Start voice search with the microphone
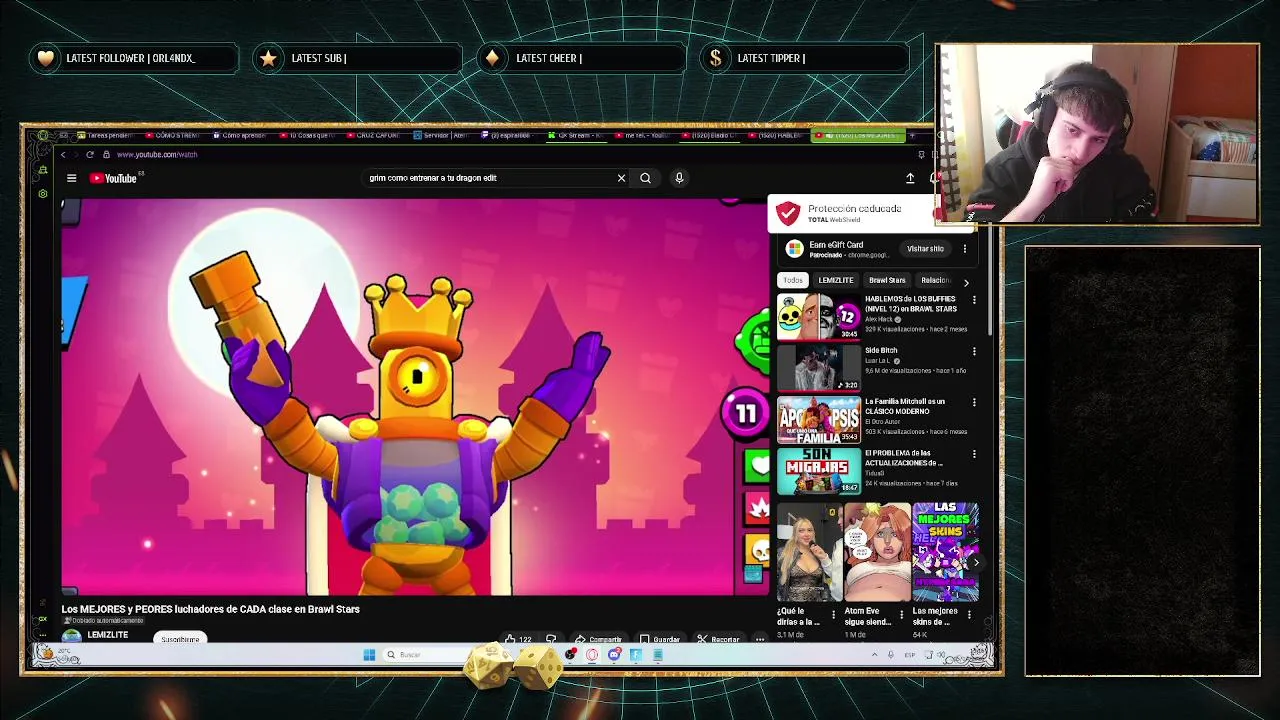Viewport: 1280px width, 720px height. tap(679, 178)
